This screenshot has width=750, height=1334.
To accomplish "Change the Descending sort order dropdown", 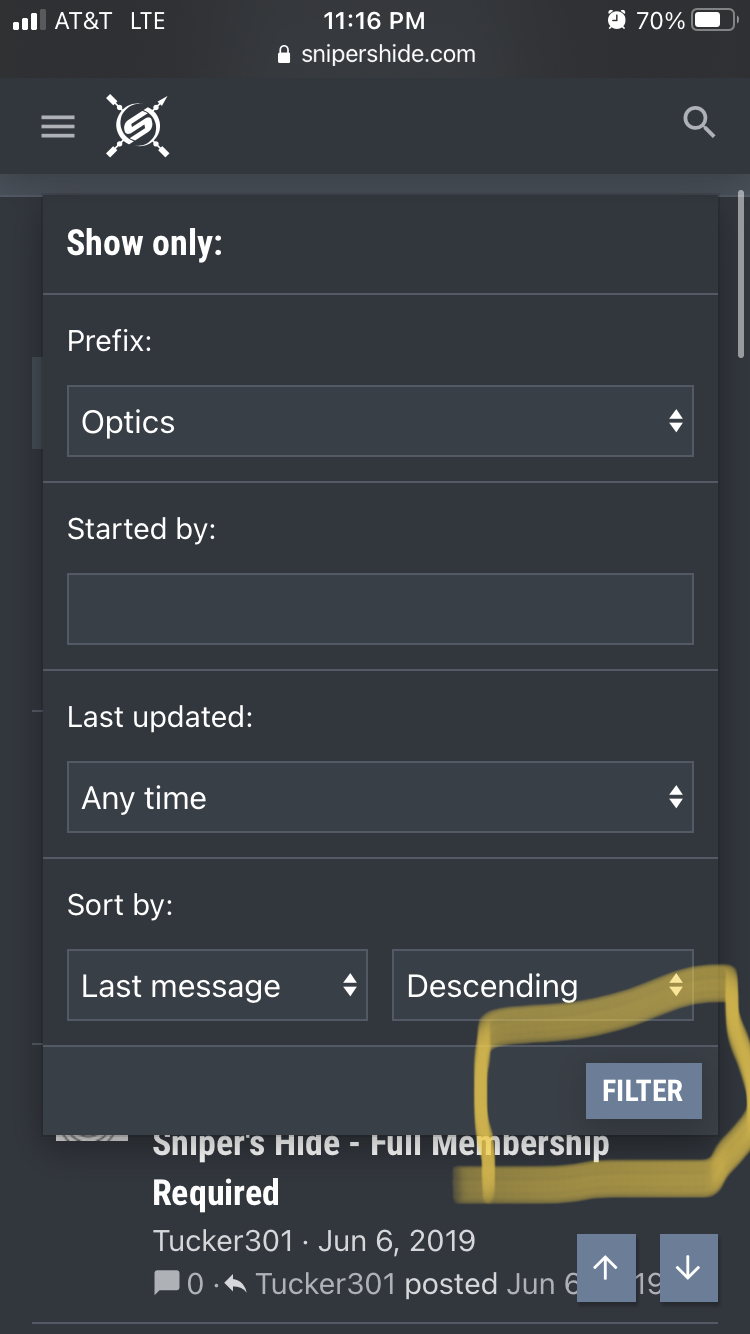I will click(542, 985).
